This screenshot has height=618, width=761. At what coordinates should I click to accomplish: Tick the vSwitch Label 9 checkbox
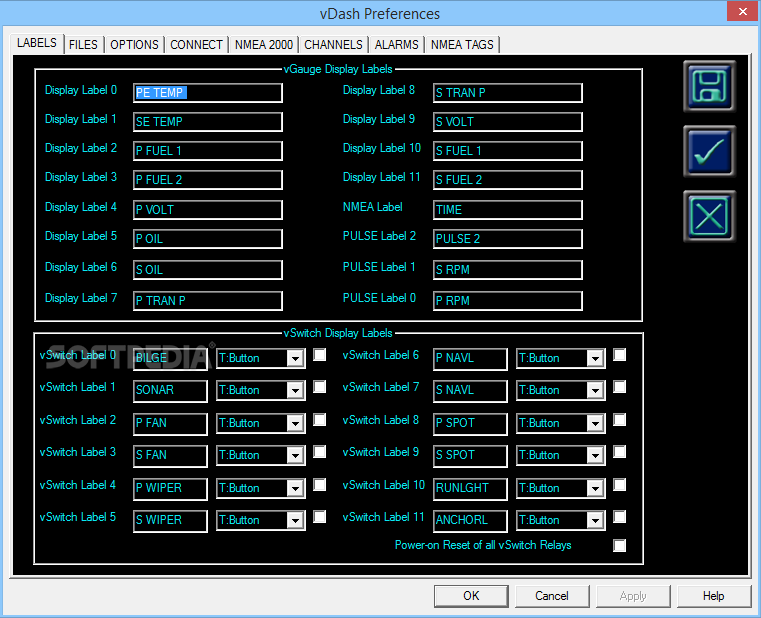pos(619,452)
